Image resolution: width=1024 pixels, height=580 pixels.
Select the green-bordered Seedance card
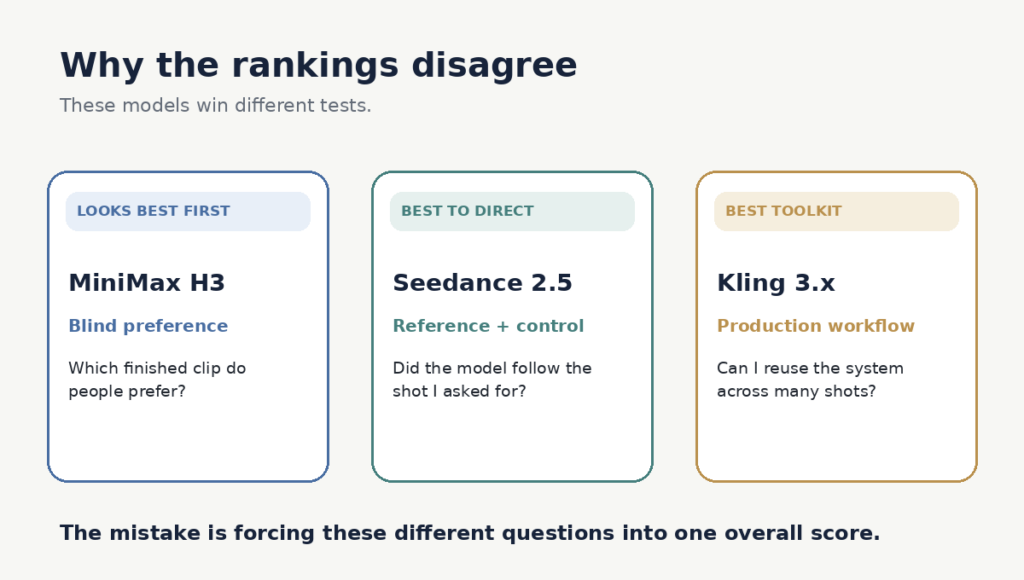click(512, 327)
